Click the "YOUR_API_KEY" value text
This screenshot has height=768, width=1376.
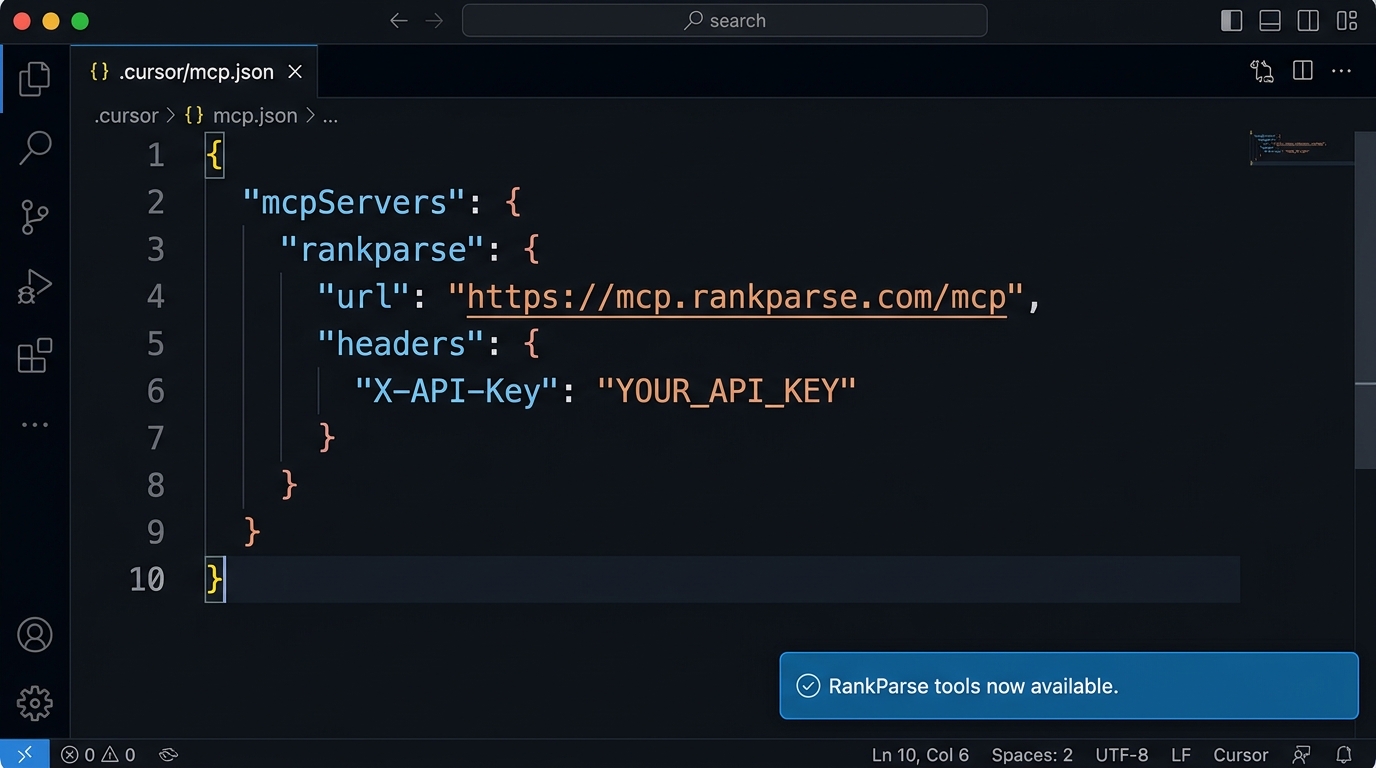[x=727, y=391]
